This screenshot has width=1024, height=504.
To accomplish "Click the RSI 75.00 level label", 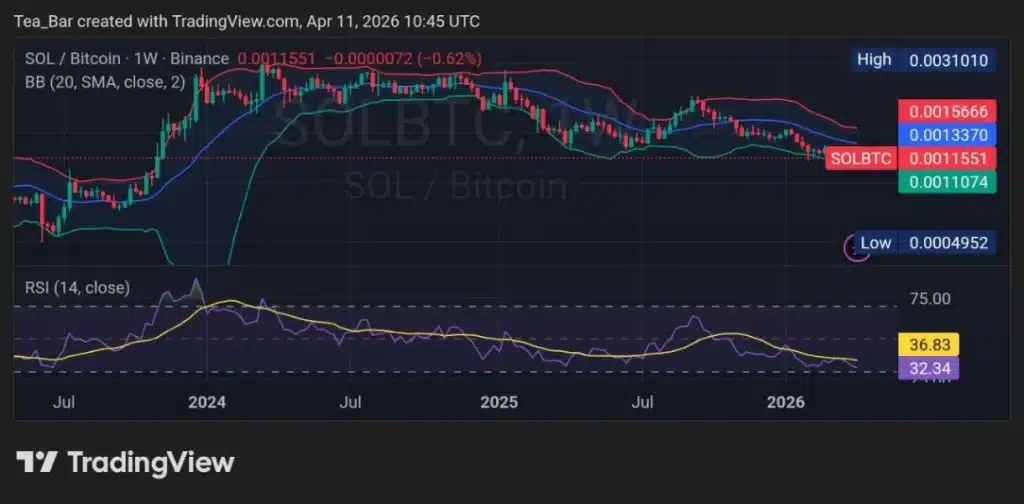I will coord(930,299).
